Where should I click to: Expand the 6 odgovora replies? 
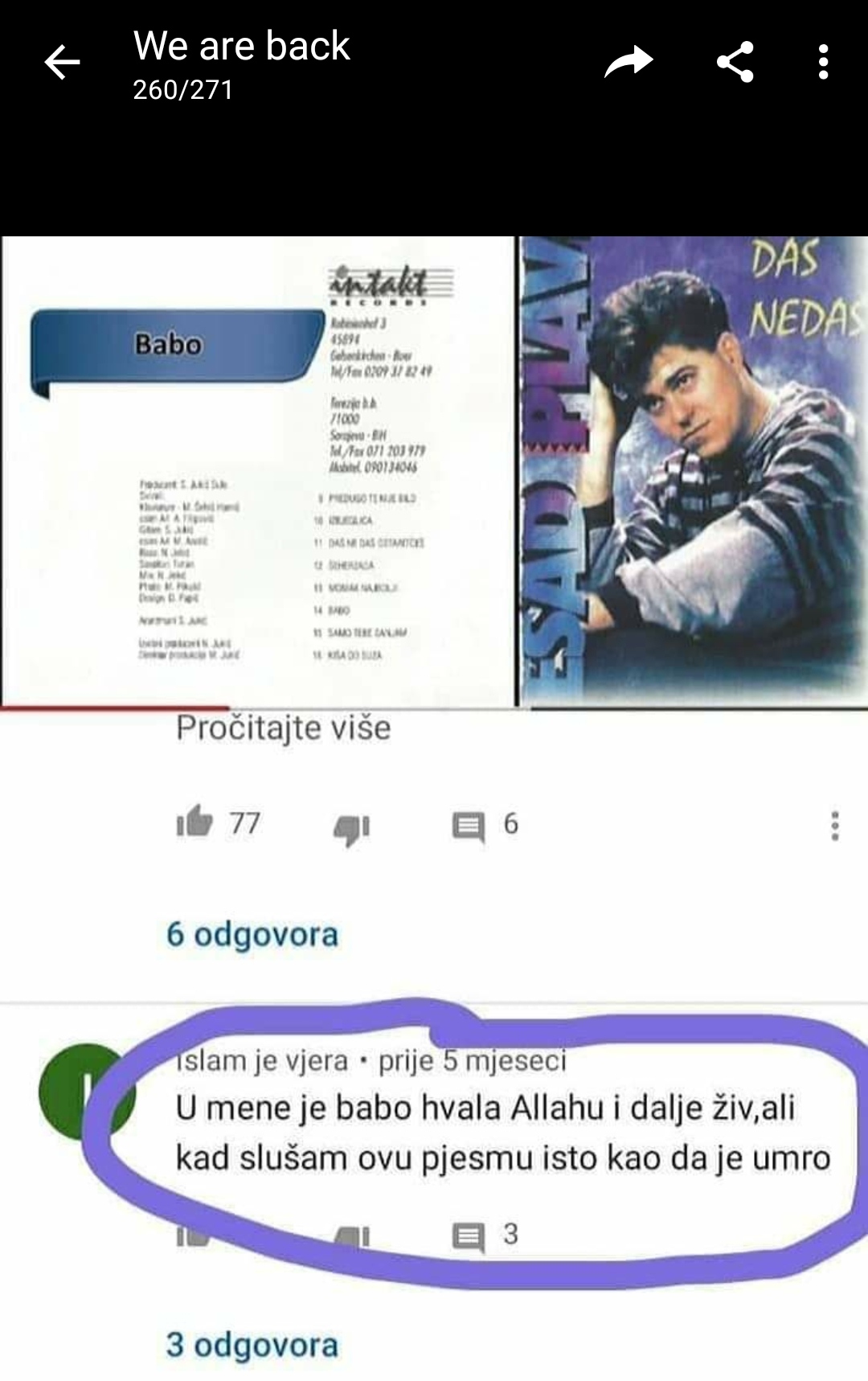252,935
